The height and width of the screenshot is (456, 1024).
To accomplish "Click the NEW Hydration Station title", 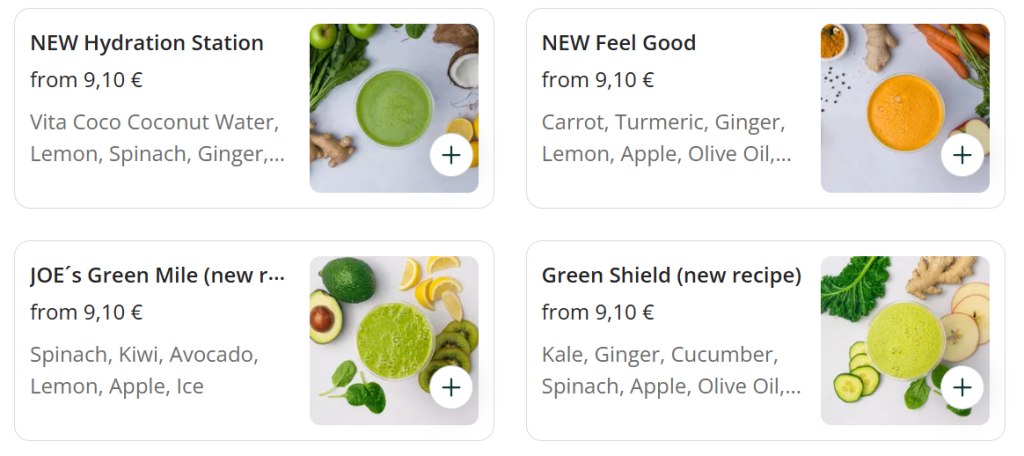I will pyautogui.click(x=147, y=43).
